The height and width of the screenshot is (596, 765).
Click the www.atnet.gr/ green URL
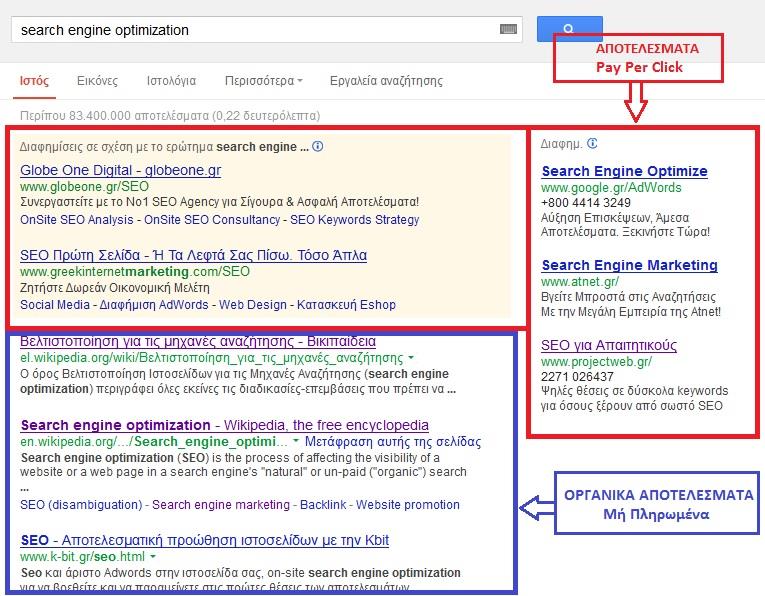tap(580, 281)
